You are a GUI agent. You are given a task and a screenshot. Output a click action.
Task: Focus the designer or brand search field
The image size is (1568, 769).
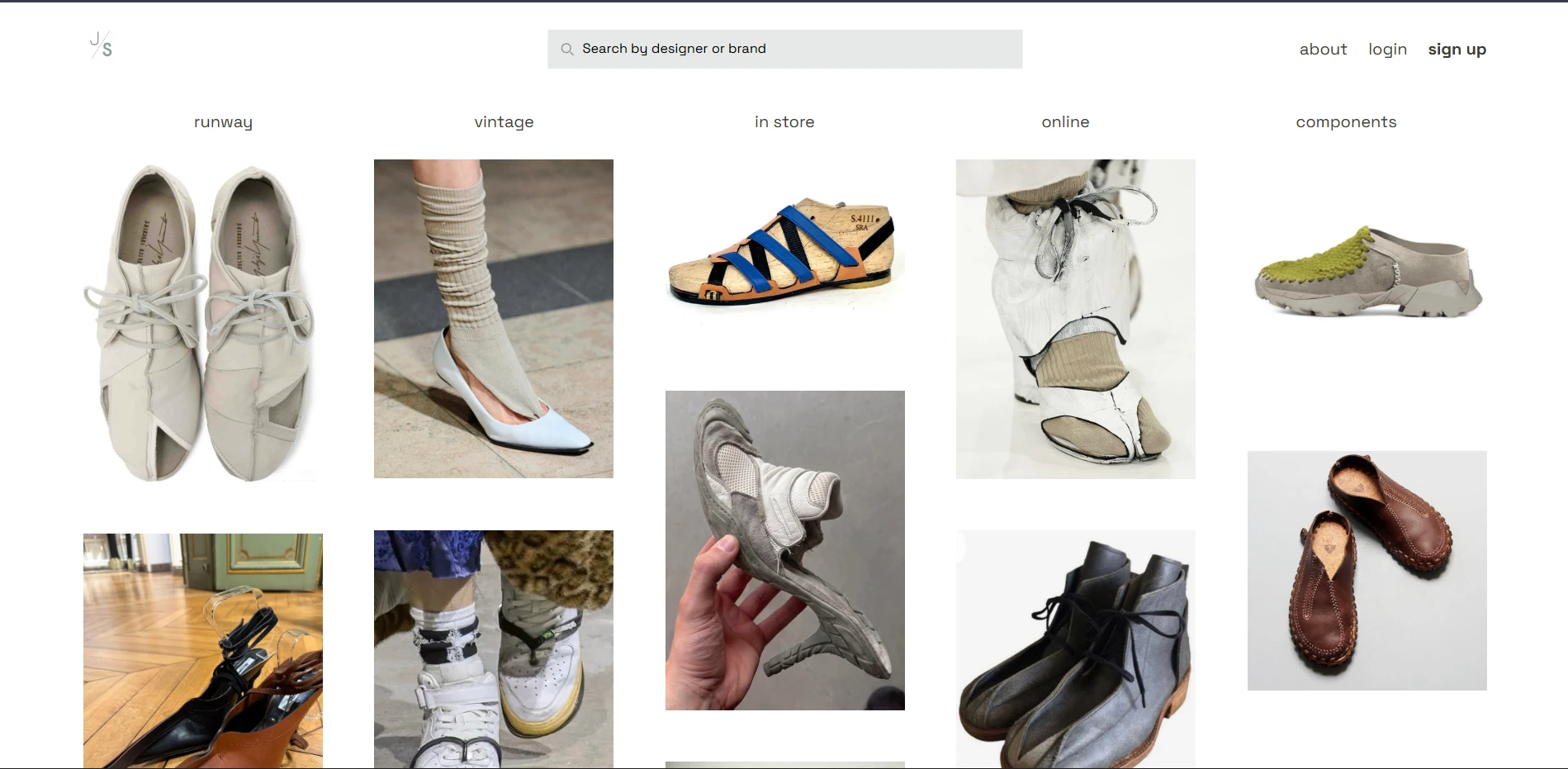784,50
